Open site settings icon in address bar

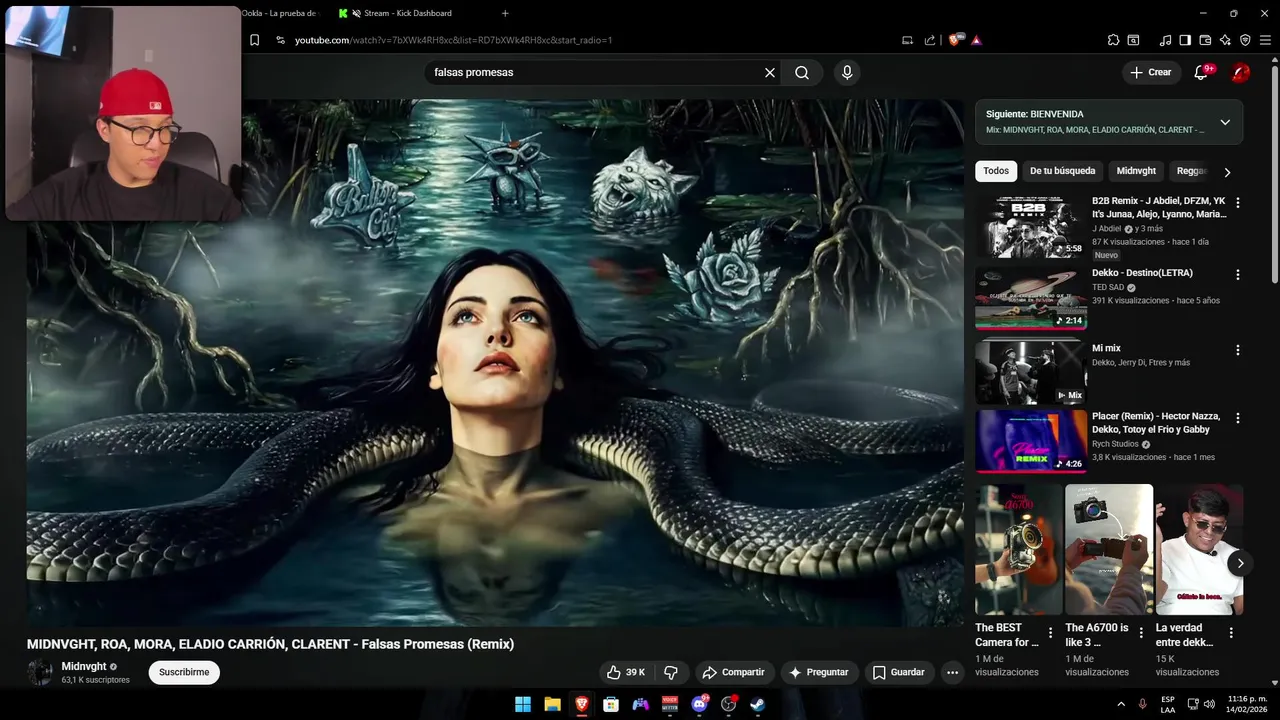(x=280, y=40)
